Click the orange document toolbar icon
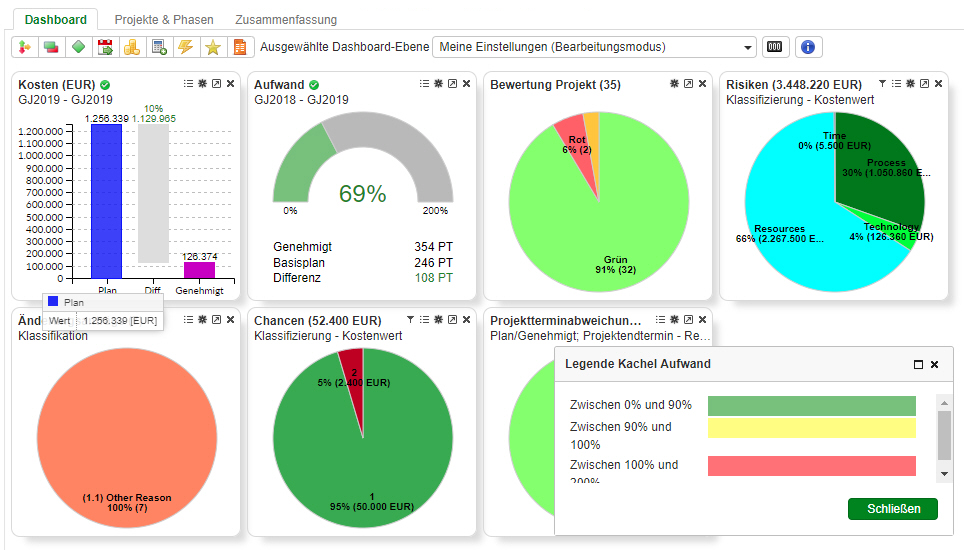The image size is (964, 550). [239, 47]
